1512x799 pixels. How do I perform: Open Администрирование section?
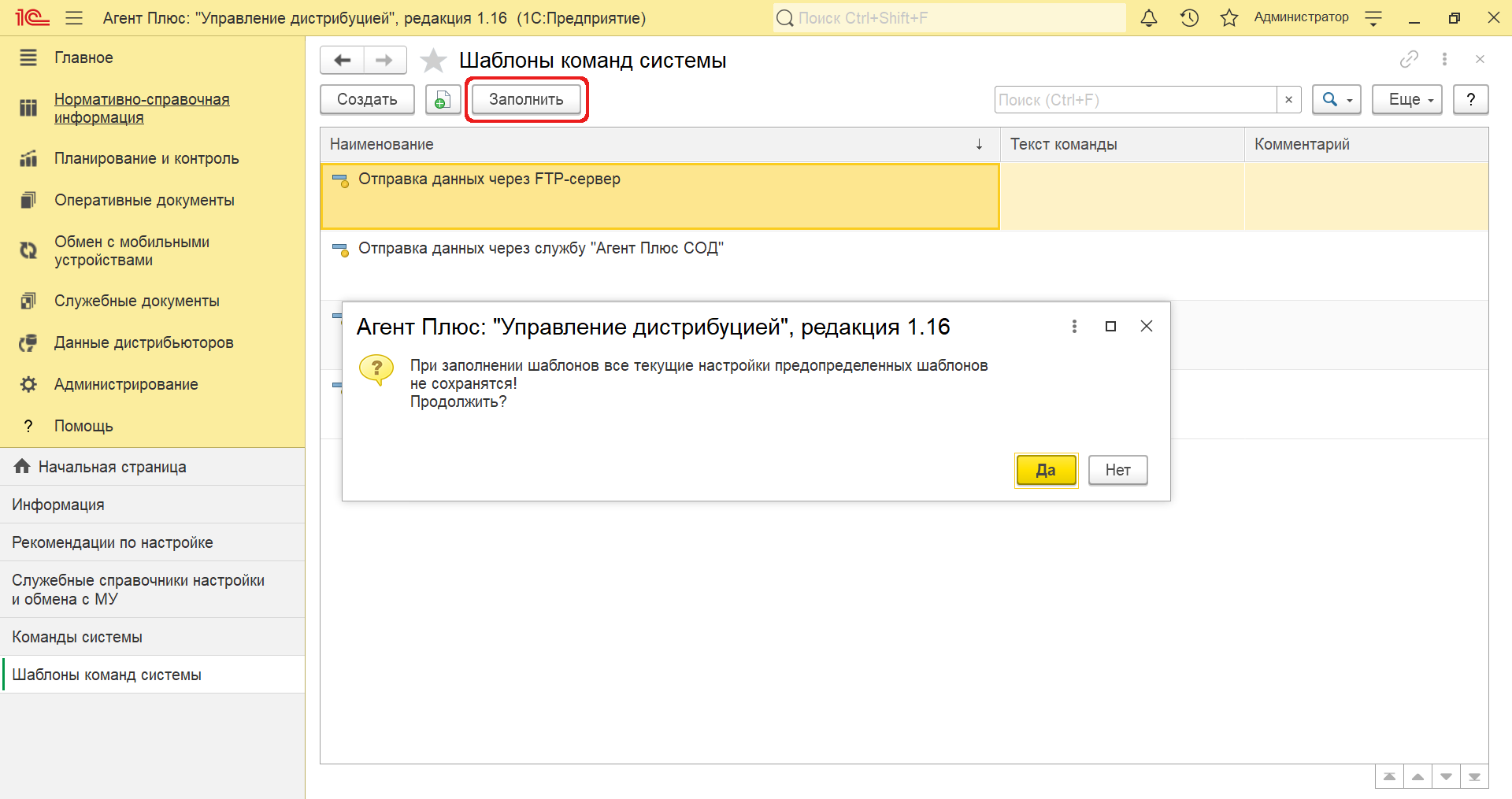pos(126,384)
